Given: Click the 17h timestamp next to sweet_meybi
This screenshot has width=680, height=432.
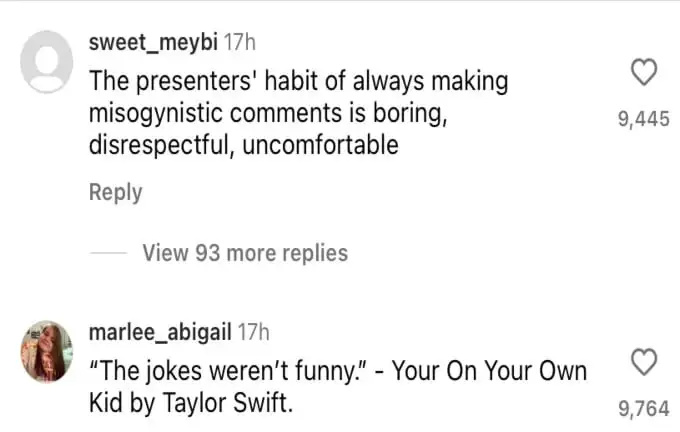Looking at the screenshot, I should [x=239, y=43].
